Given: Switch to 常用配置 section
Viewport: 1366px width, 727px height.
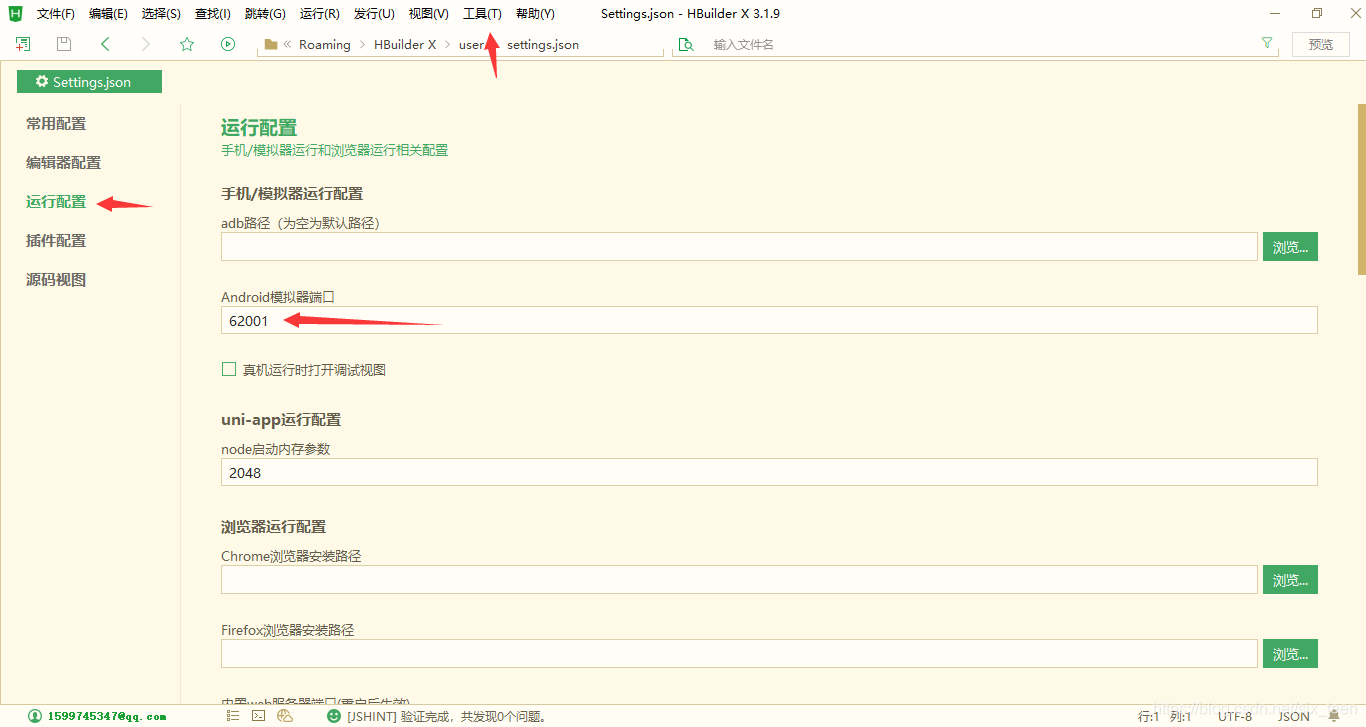Looking at the screenshot, I should (56, 124).
